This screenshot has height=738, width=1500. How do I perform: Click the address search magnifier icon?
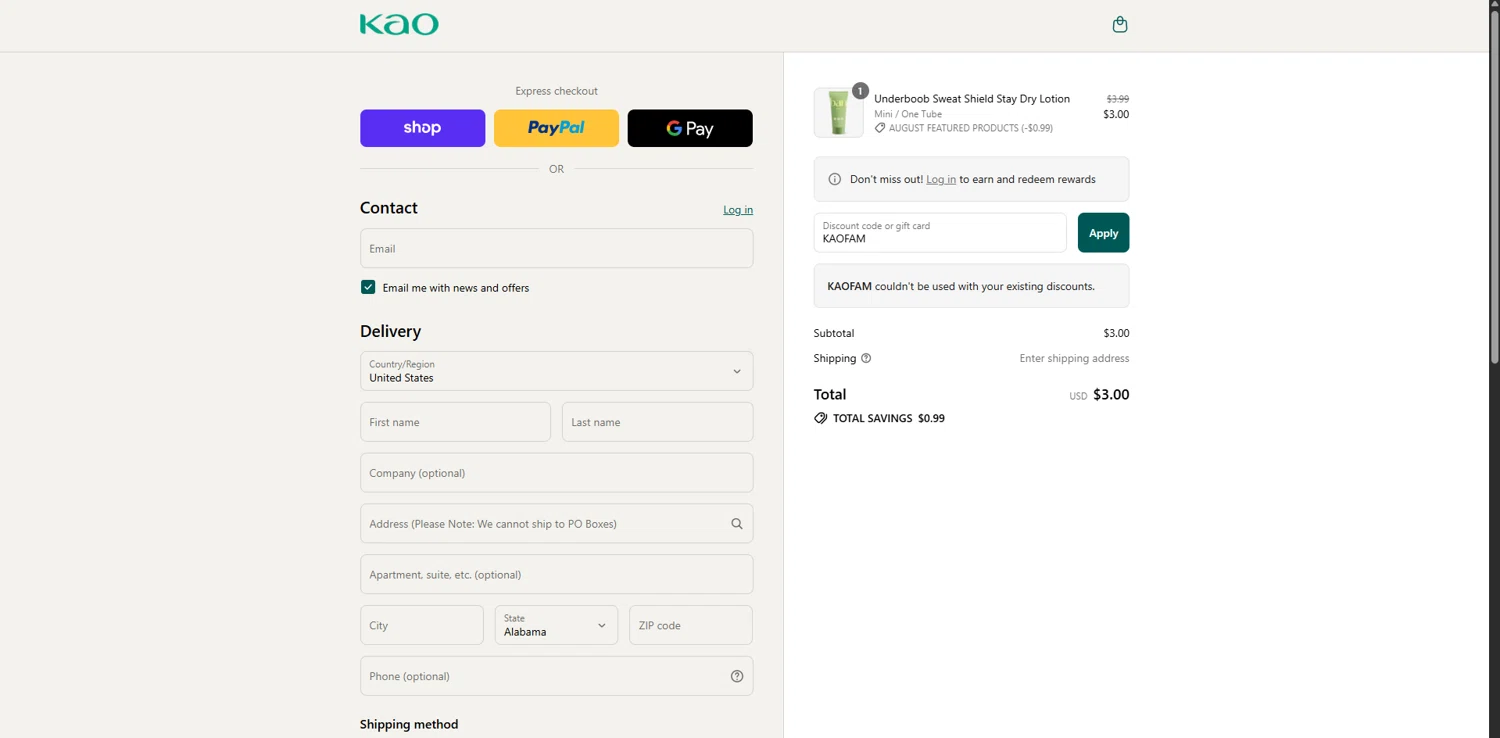[737, 524]
